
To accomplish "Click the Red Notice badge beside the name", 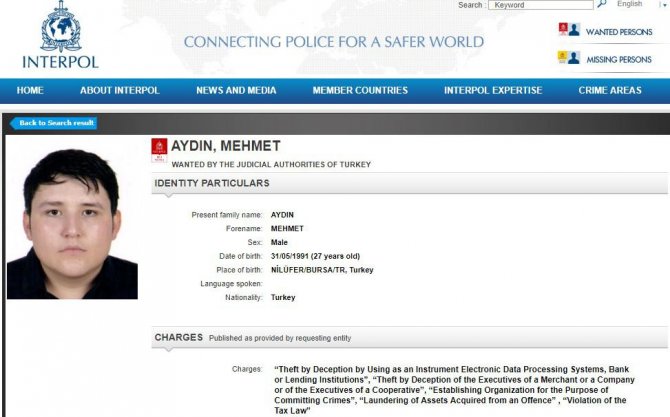I will click(x=158, y=149).
